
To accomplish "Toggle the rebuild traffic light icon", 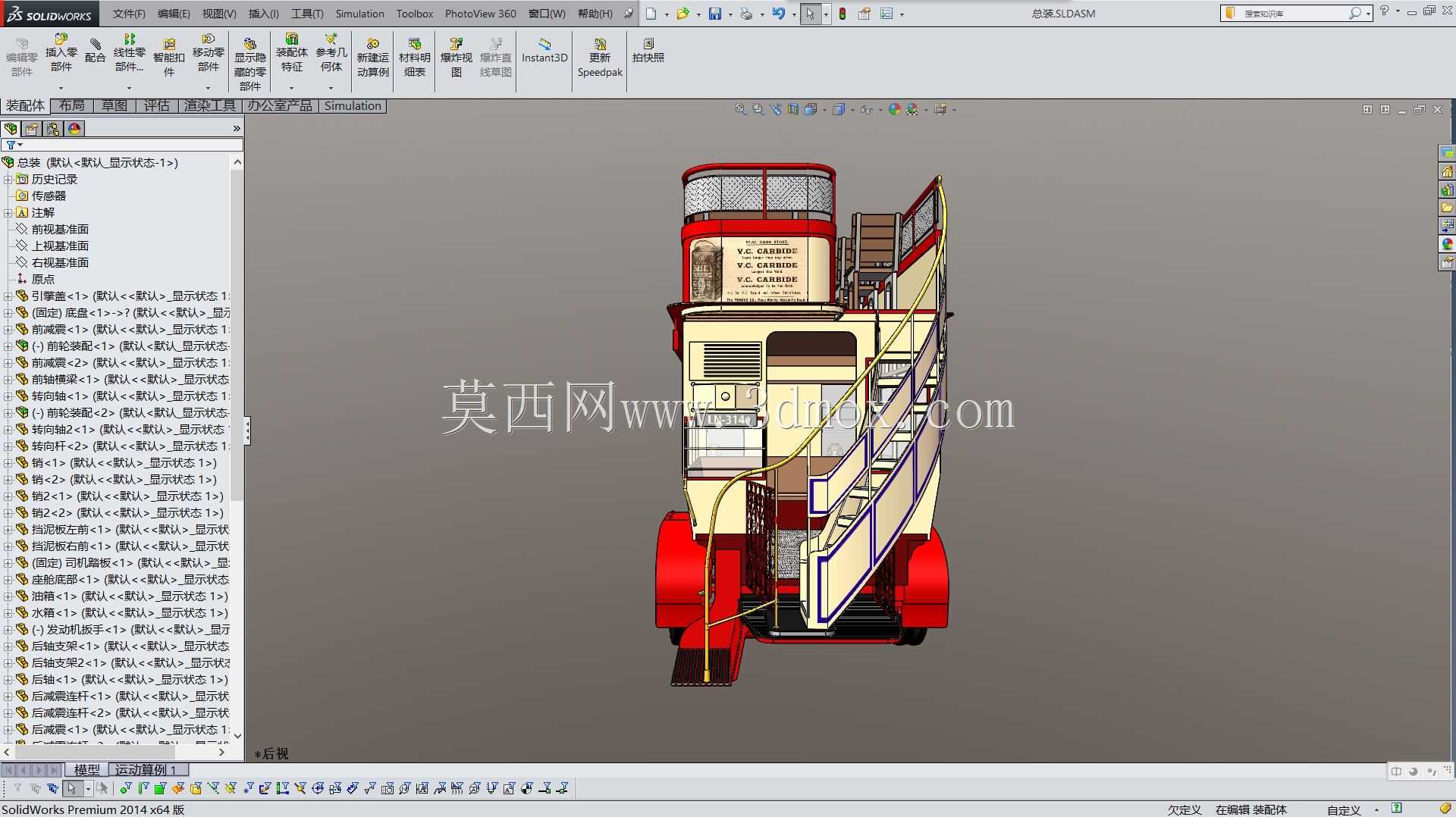I will tap(843, 14).
